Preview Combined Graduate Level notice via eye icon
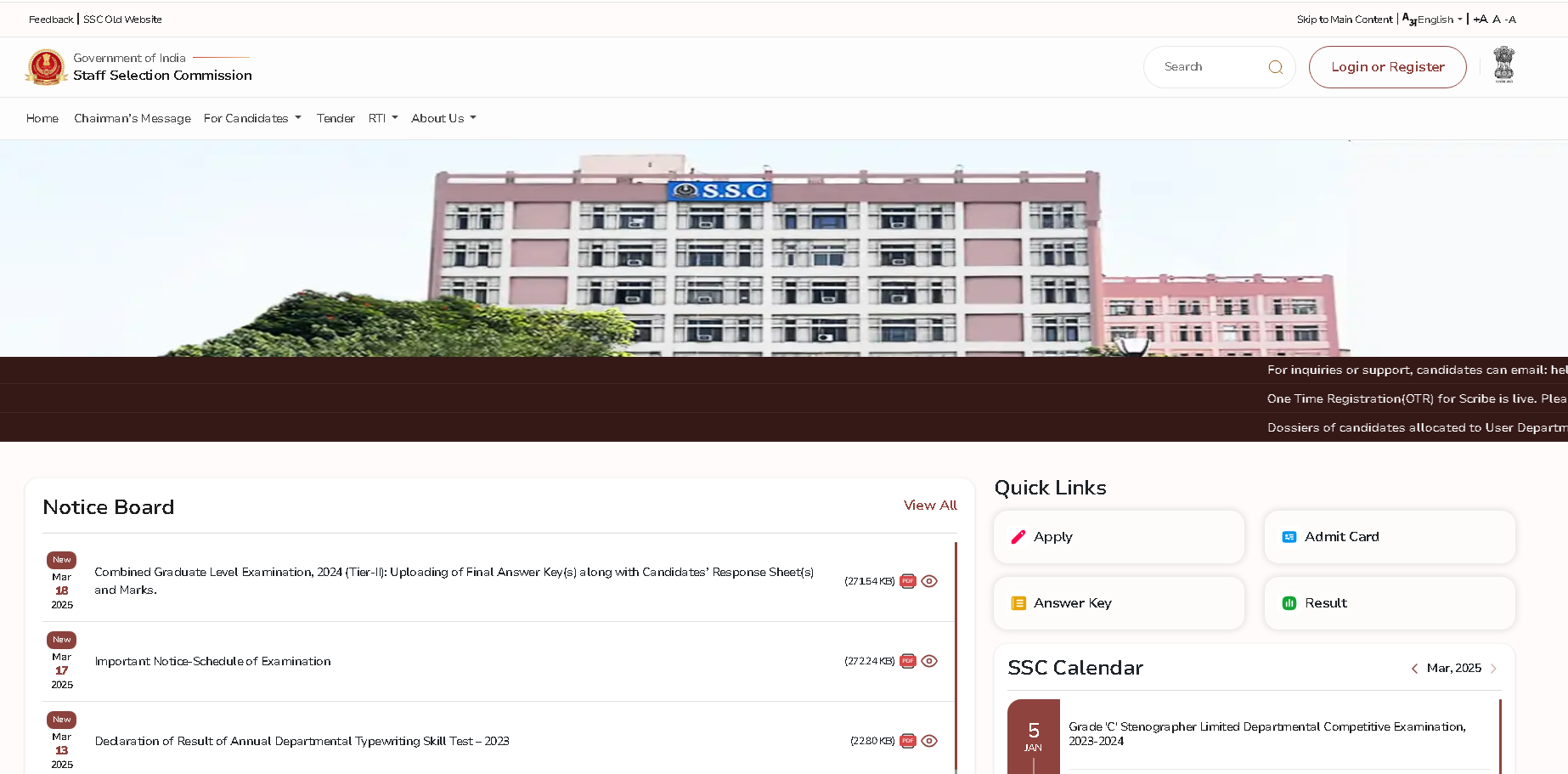The image size is (1568, 774). click(x=929, y=581)
